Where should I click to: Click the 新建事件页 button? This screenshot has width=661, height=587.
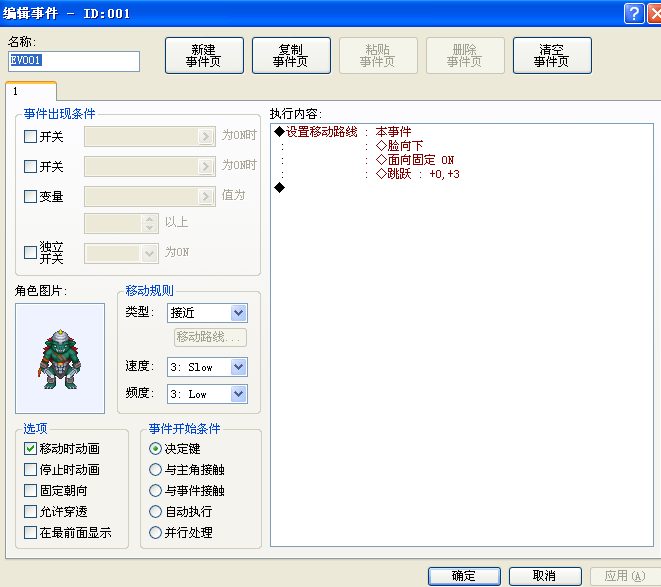tap(204, 56)
